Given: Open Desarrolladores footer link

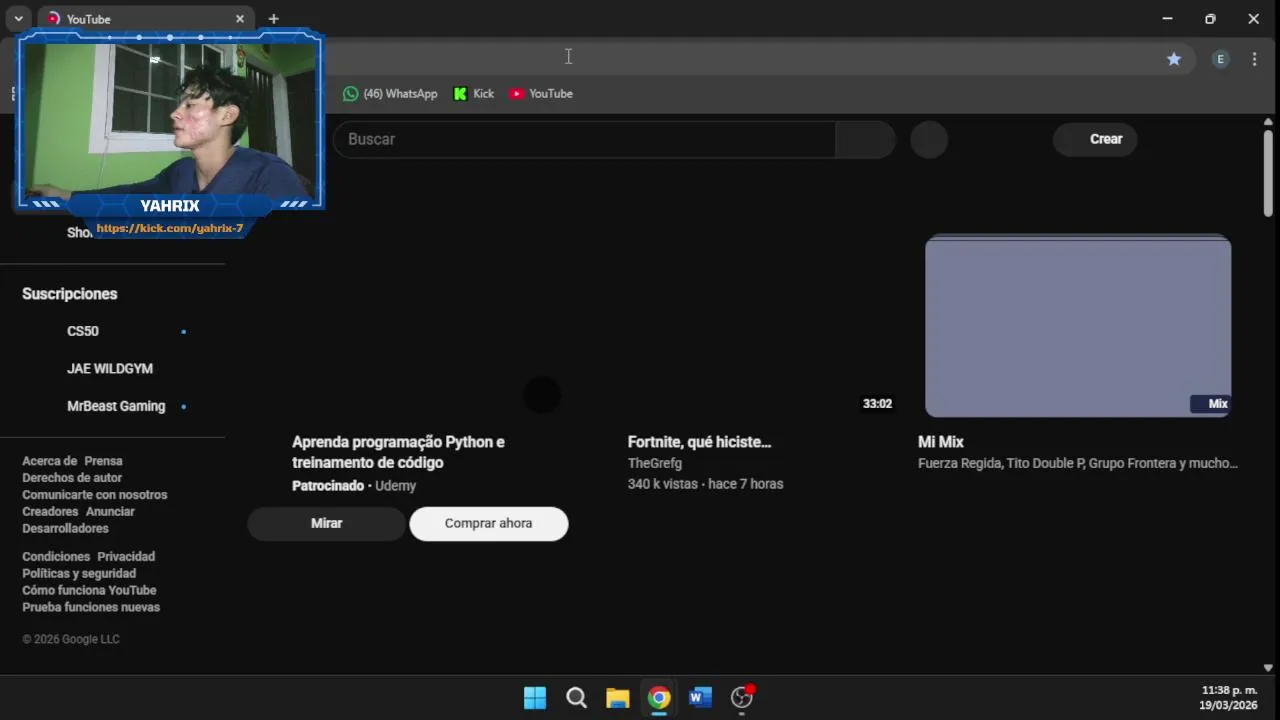Looking at the screenshot, I should 65,528.
